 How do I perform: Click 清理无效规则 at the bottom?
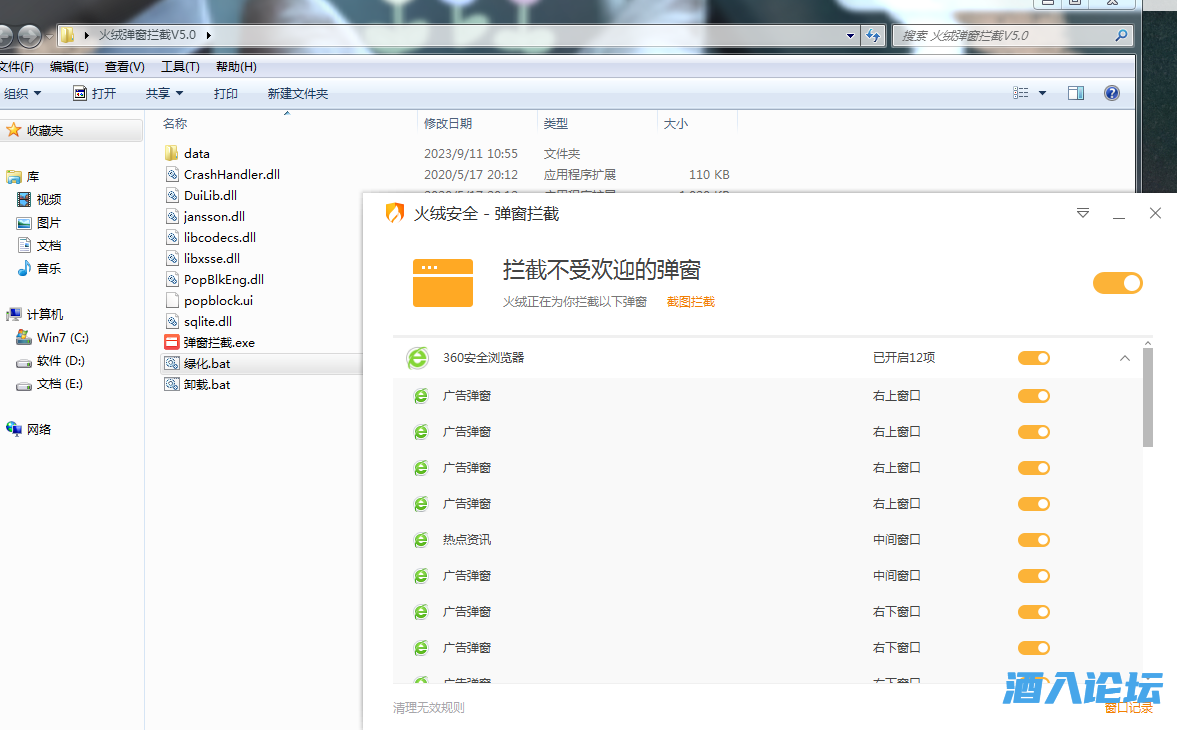pos(428,708)
